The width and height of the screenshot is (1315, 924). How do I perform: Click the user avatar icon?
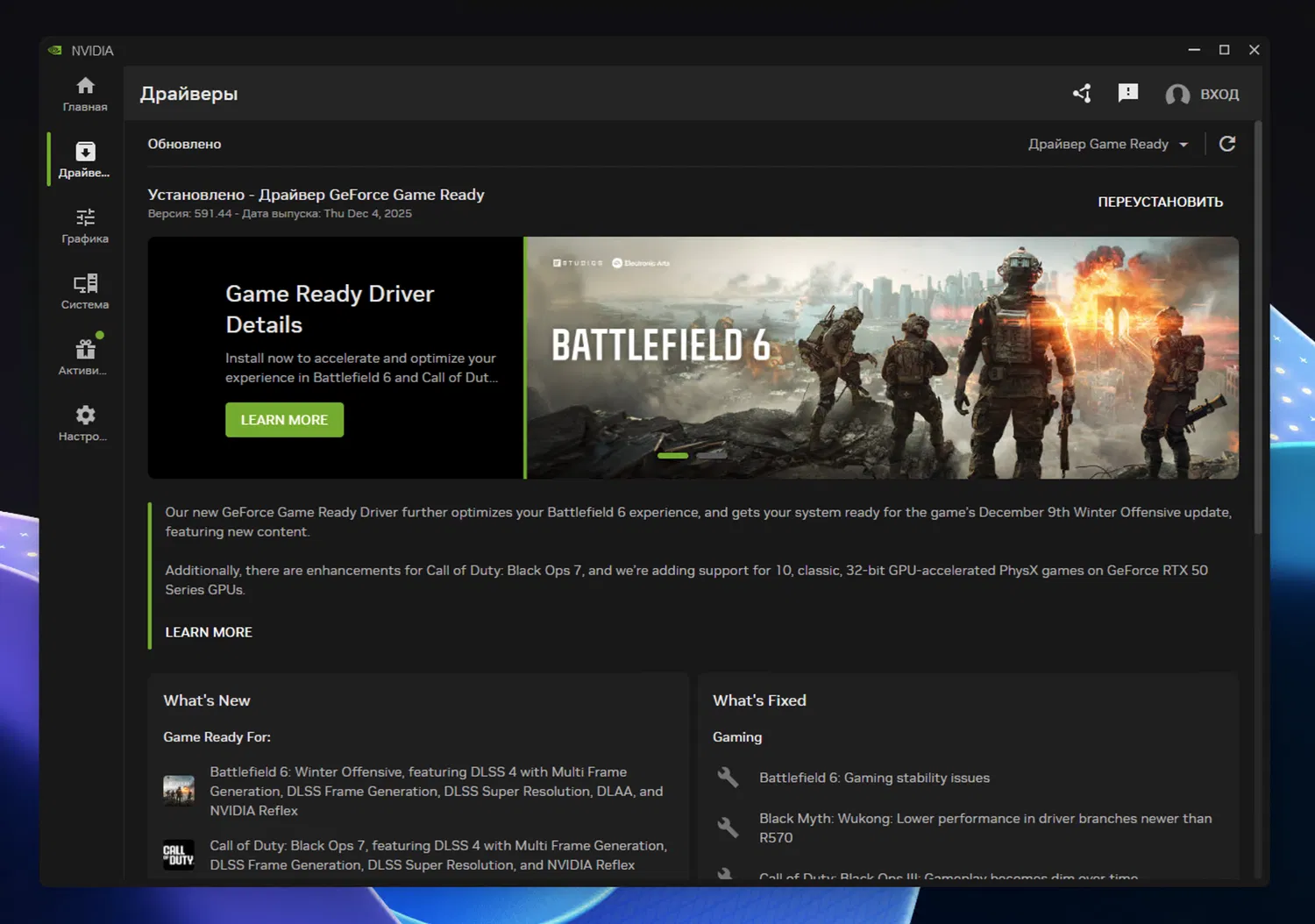tap(1177, 94)
